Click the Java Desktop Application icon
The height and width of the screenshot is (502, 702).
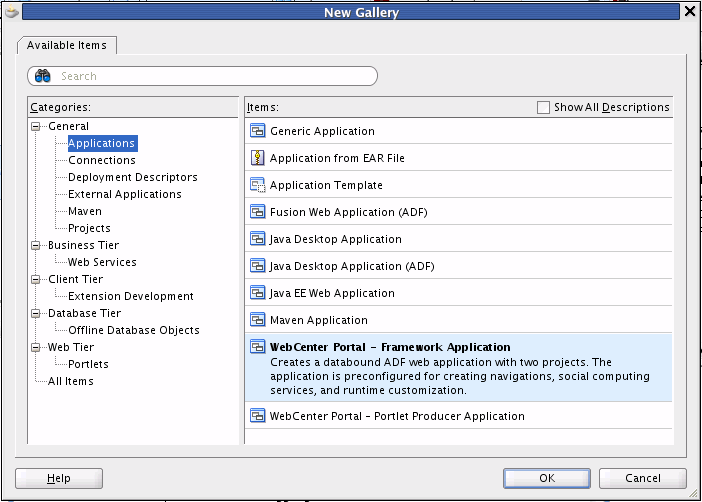click(x=257, y=239)
